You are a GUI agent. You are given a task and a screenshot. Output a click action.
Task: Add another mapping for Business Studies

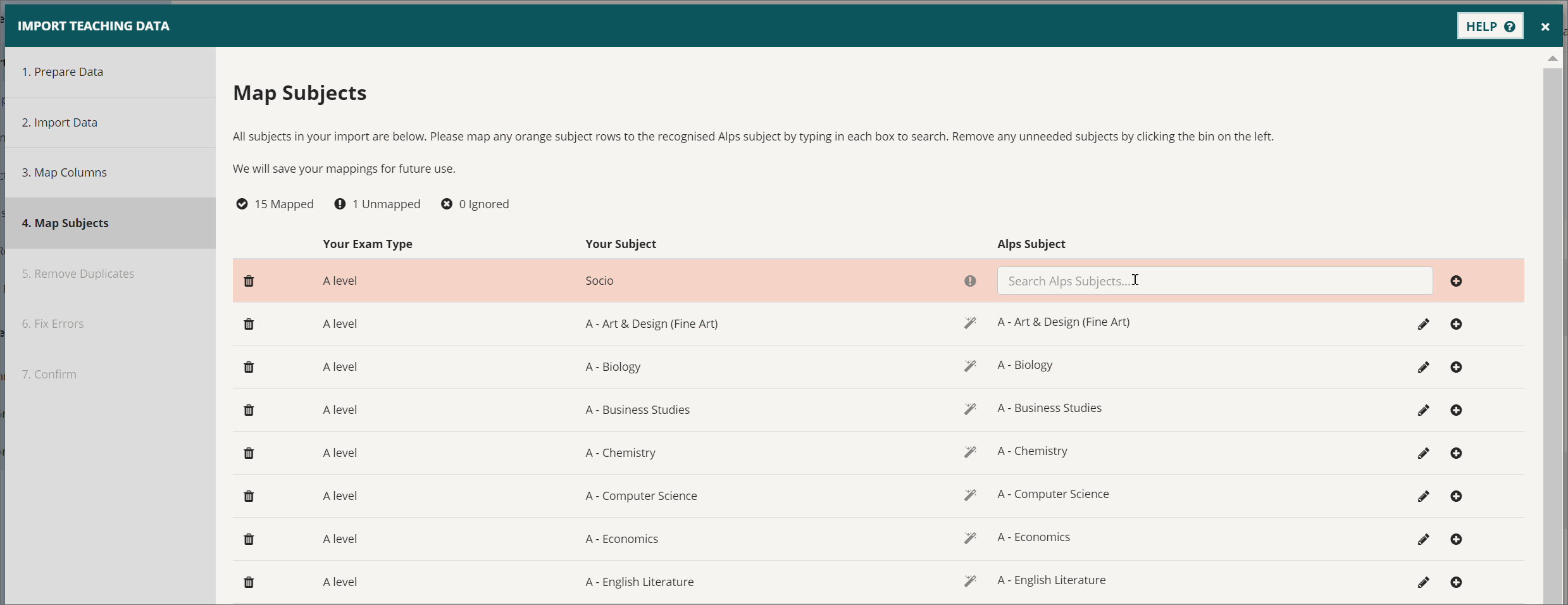point(1456,410)
